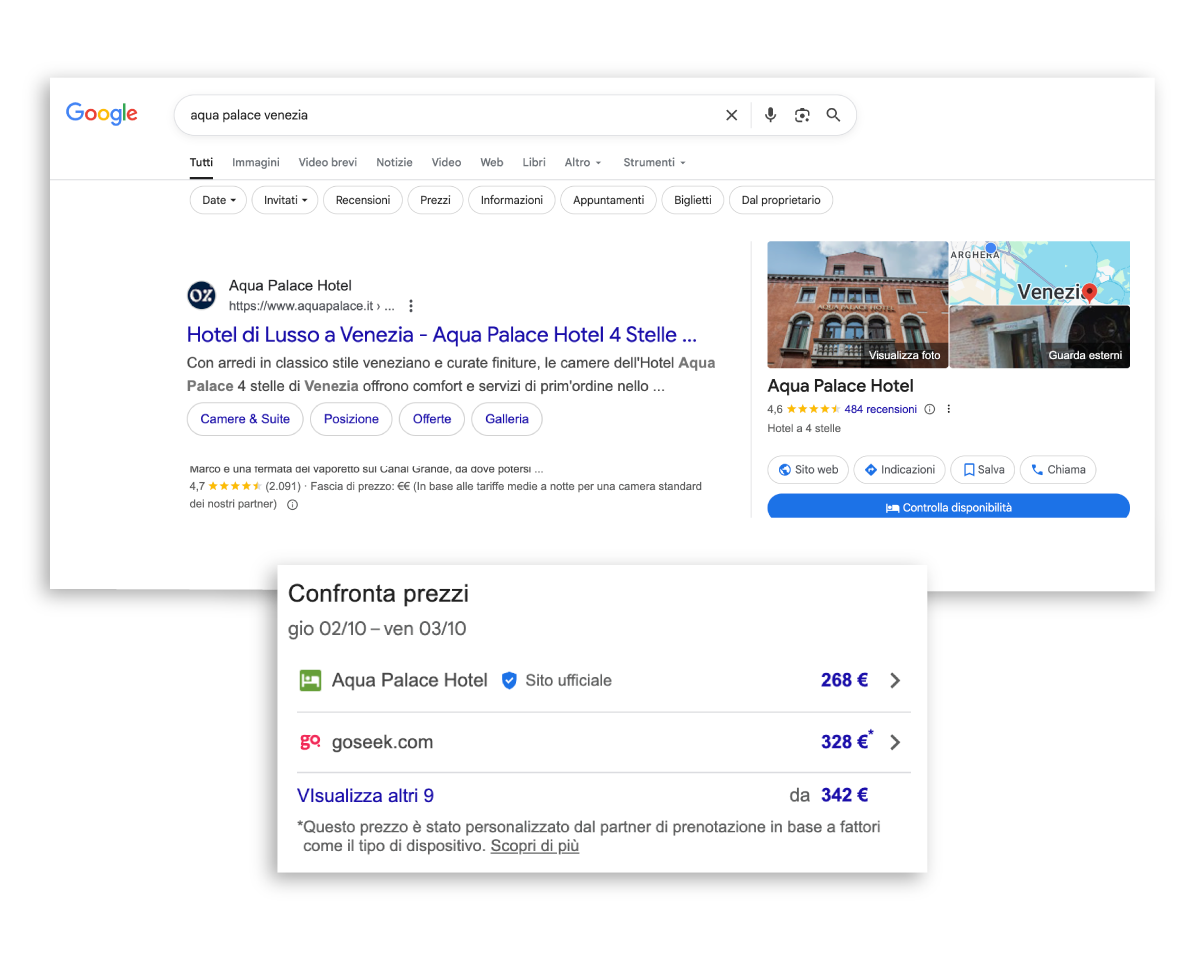Click the Visualizza foto hotel thumbnail
Screen dimensions: 1200x959
857,304
